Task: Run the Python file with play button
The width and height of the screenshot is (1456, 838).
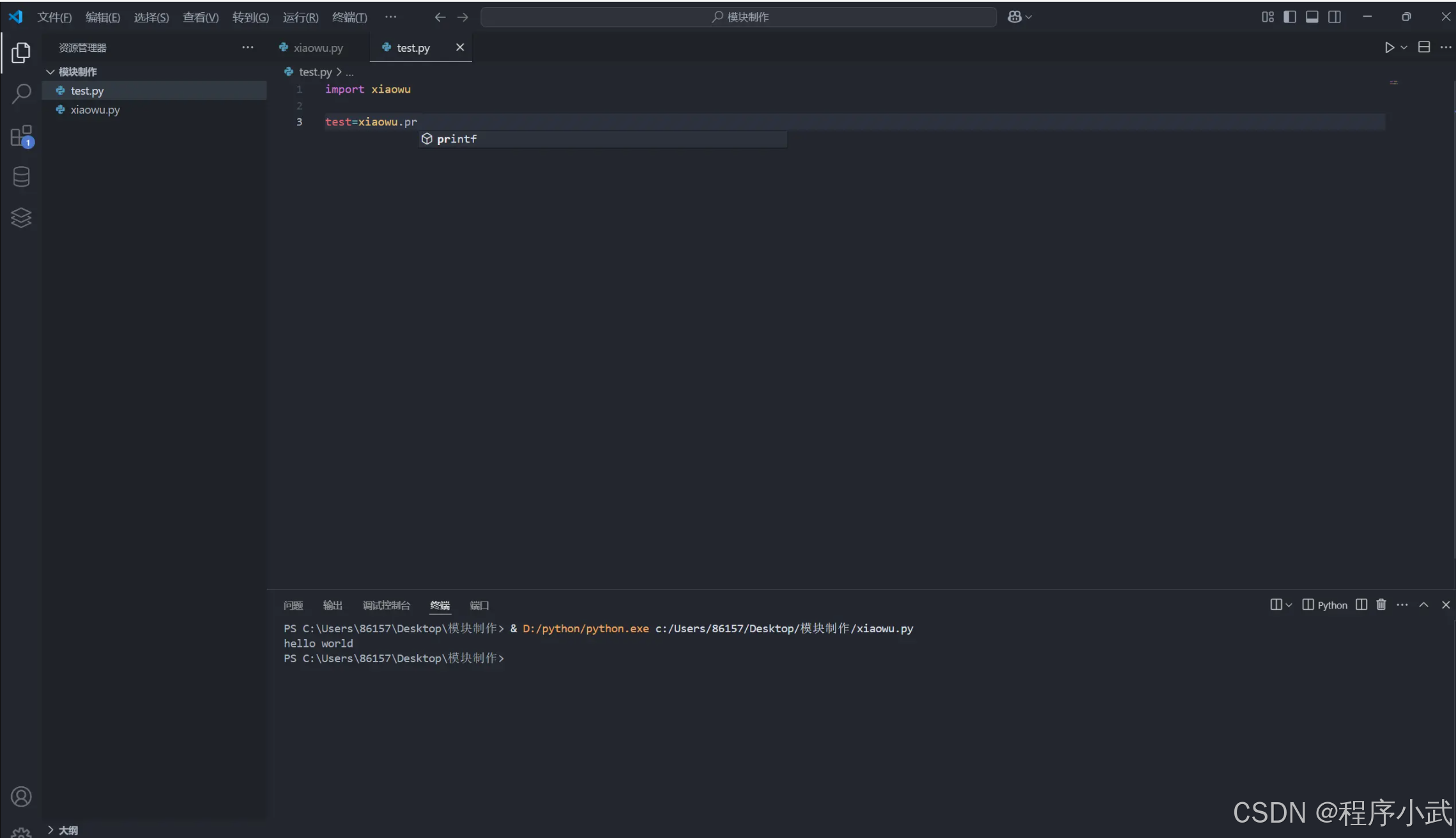Action: coord(1389,47)
